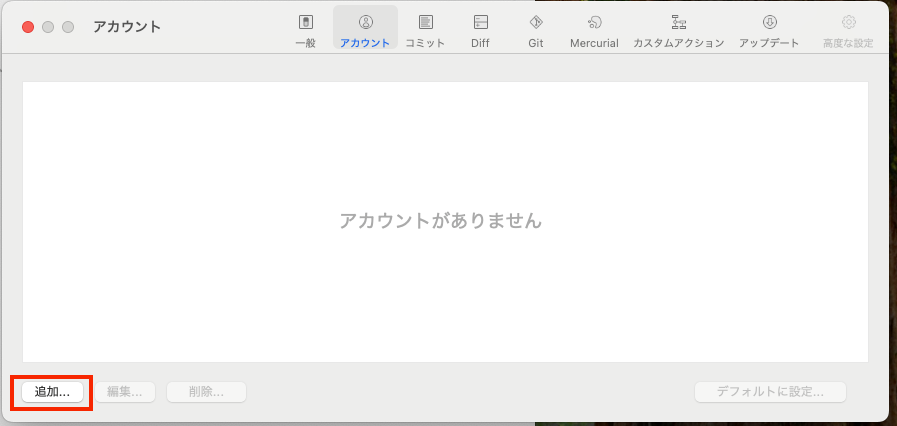The width and height of the screenshot is (897, 426).
Task: Select the アカウント preferences tab icon
Action: [365, 22]
